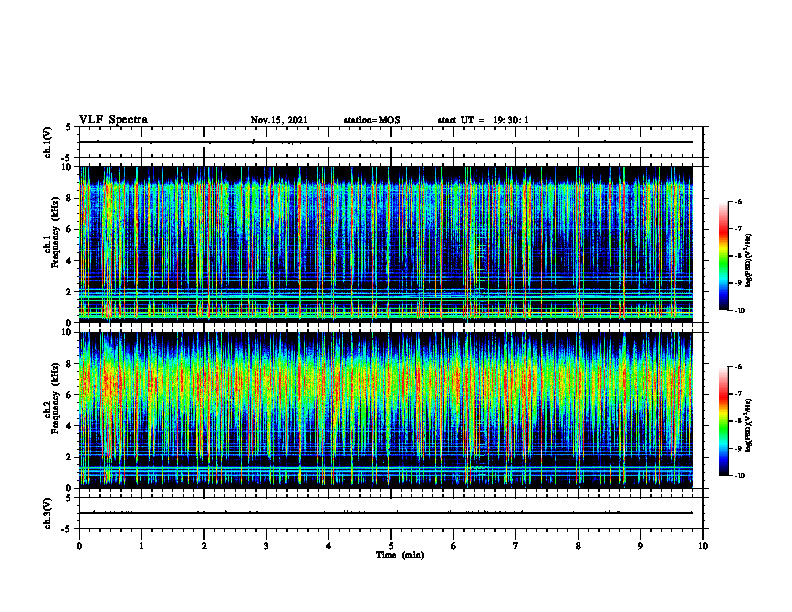Click the "Time (min)" axis label

tap(400, 555)
